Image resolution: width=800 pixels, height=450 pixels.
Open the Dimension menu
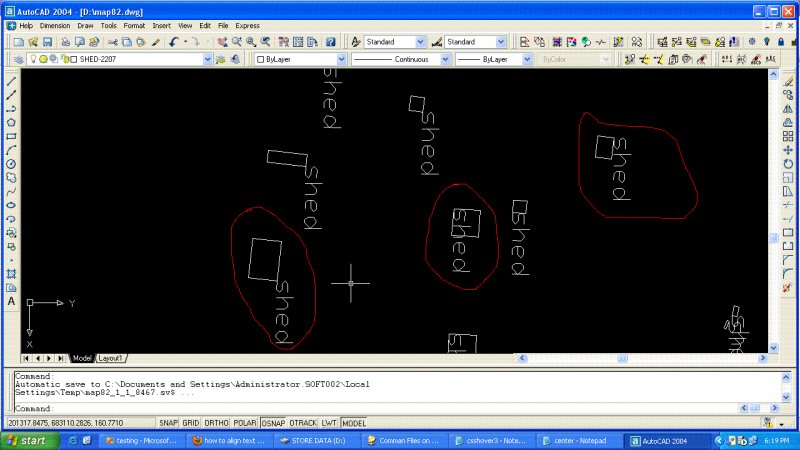pyautogui.click(x=55, y=26)
